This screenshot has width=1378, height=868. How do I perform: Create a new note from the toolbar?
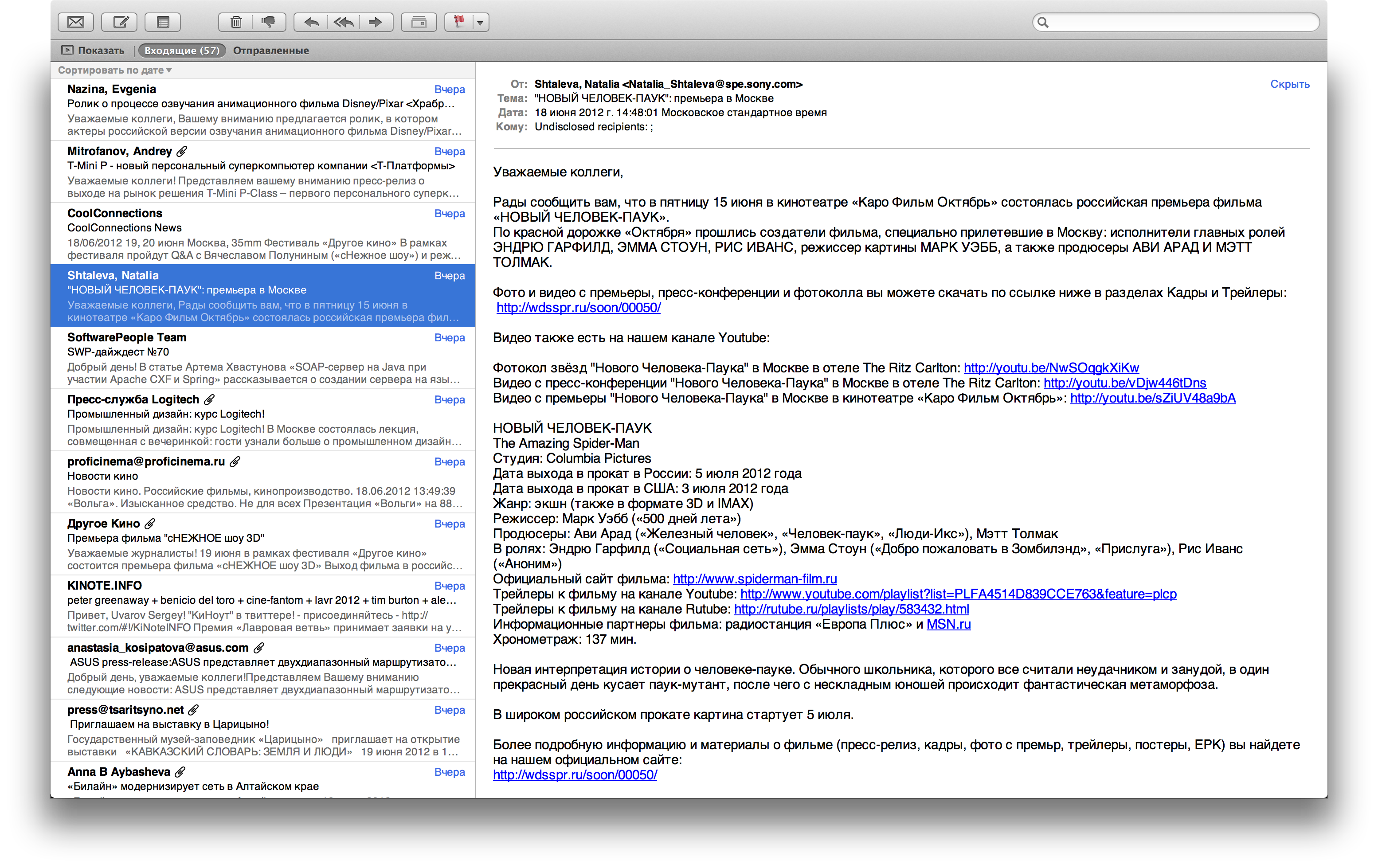tap(163, 22)
